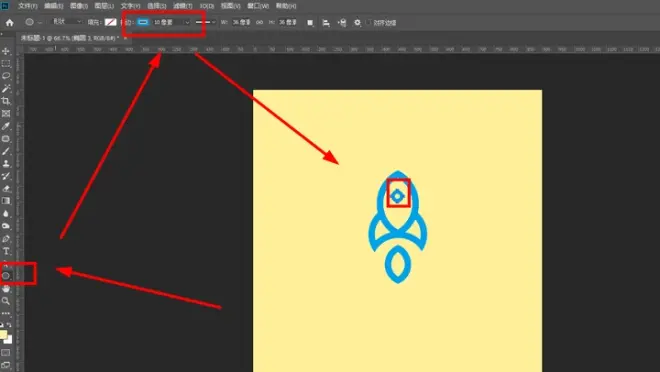Toggle the width-height link icon
The height and width of the screenshot is (372, 660).
pos(260,22)
